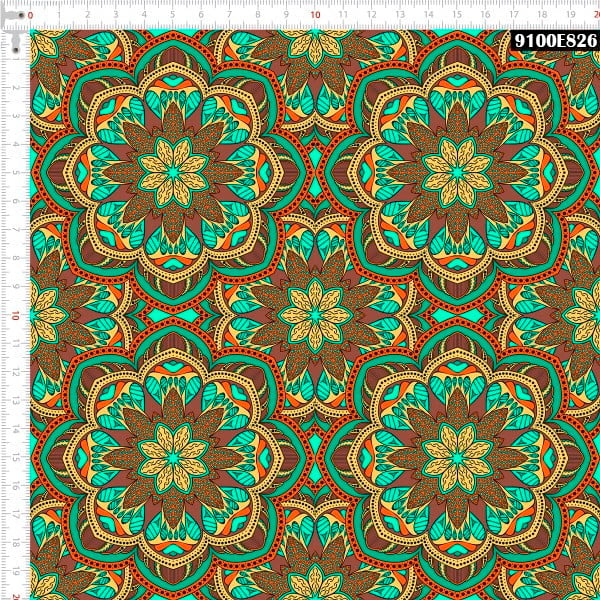The width and height of the screenshot is (600, 600).
Task: Click the yellow flower beside left ruler middle
Action: [45, 314]
